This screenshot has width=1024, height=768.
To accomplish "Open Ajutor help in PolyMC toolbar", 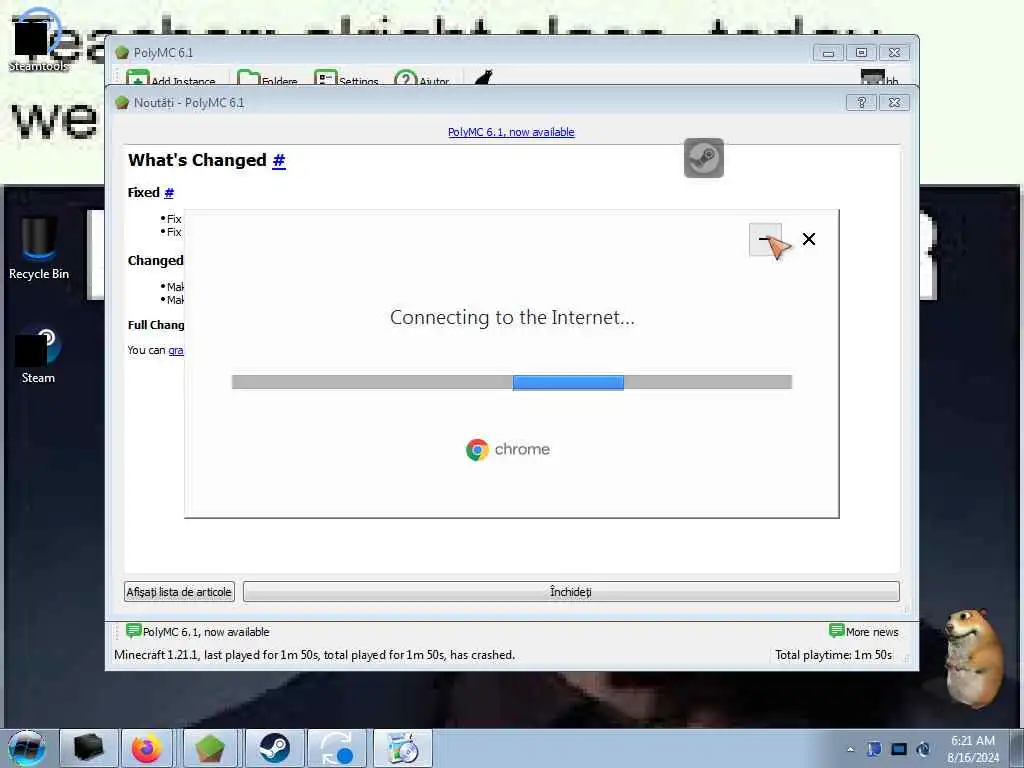I will point(423,80).
